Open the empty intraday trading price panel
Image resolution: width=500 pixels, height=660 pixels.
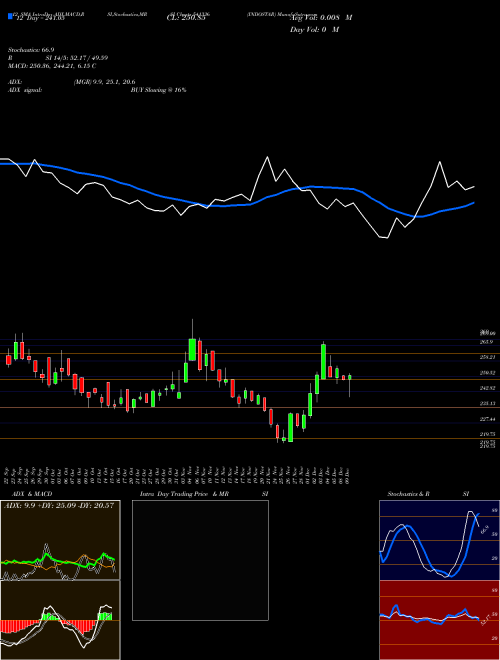(200, 560)
